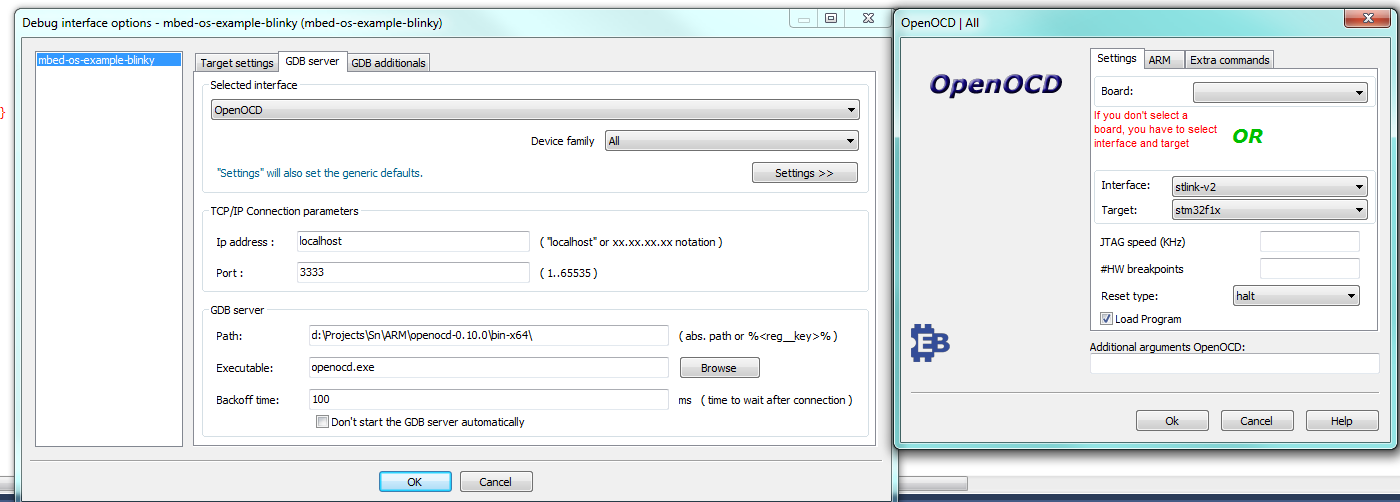Click the Browse button
Screen dimensions: 1400x502
pos(718,368)
